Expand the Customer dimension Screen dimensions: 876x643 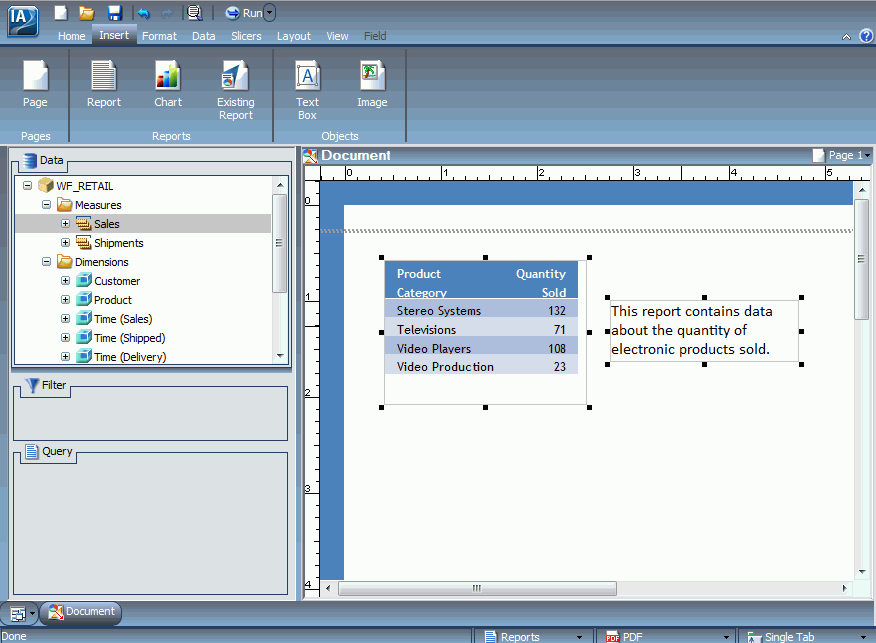click(x=65, y=280)
